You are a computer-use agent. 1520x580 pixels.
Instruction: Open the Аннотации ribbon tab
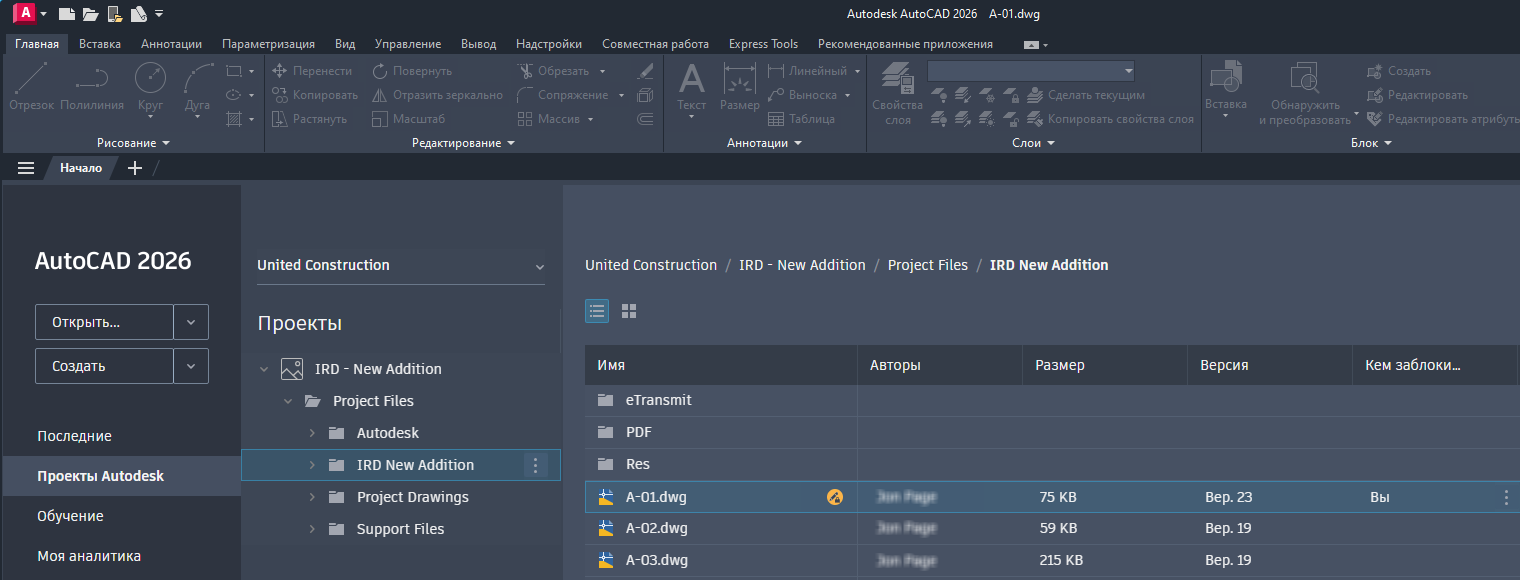pos(171,44)
